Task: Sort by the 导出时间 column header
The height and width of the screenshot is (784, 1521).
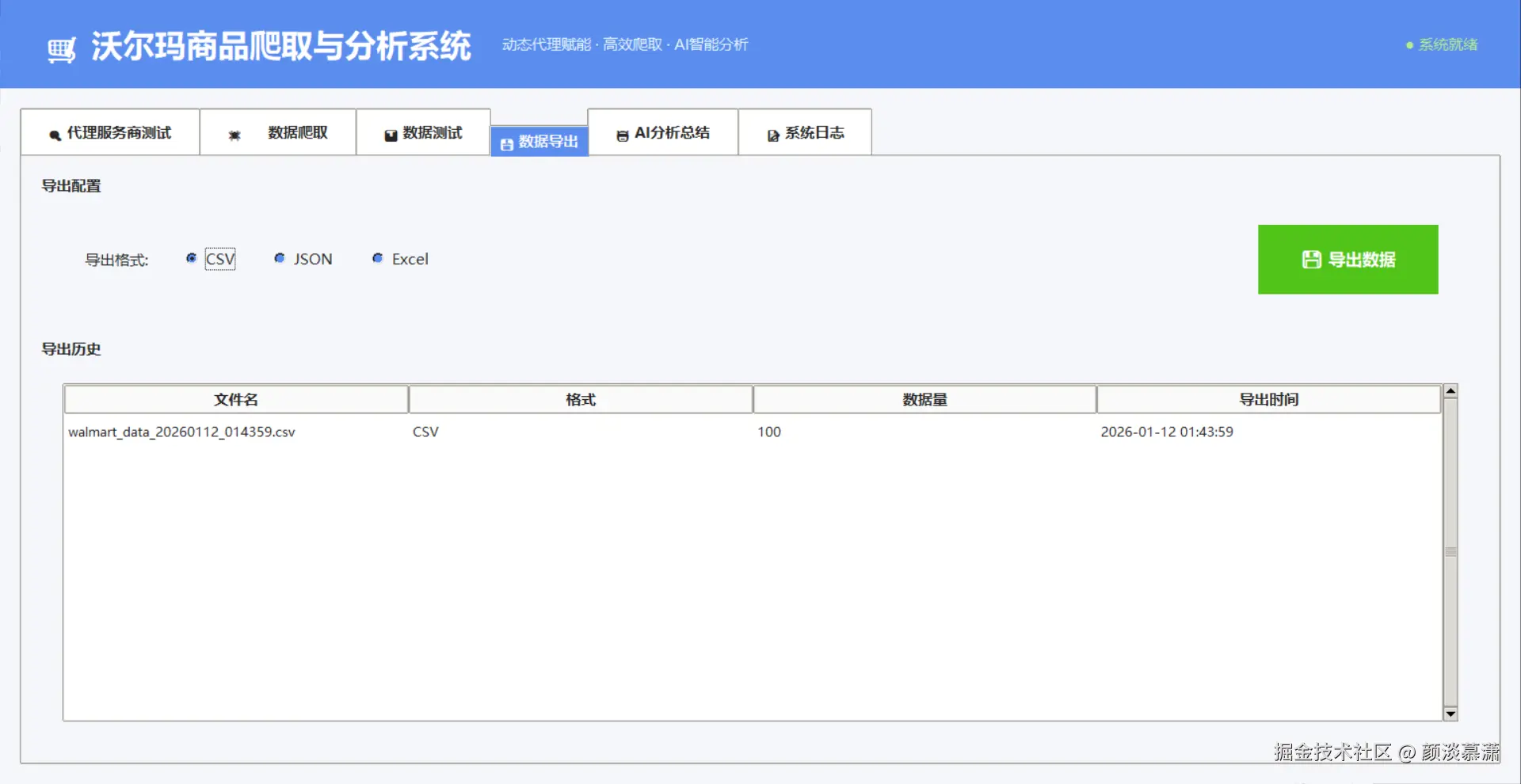Action: click(x=1268, y=400)
